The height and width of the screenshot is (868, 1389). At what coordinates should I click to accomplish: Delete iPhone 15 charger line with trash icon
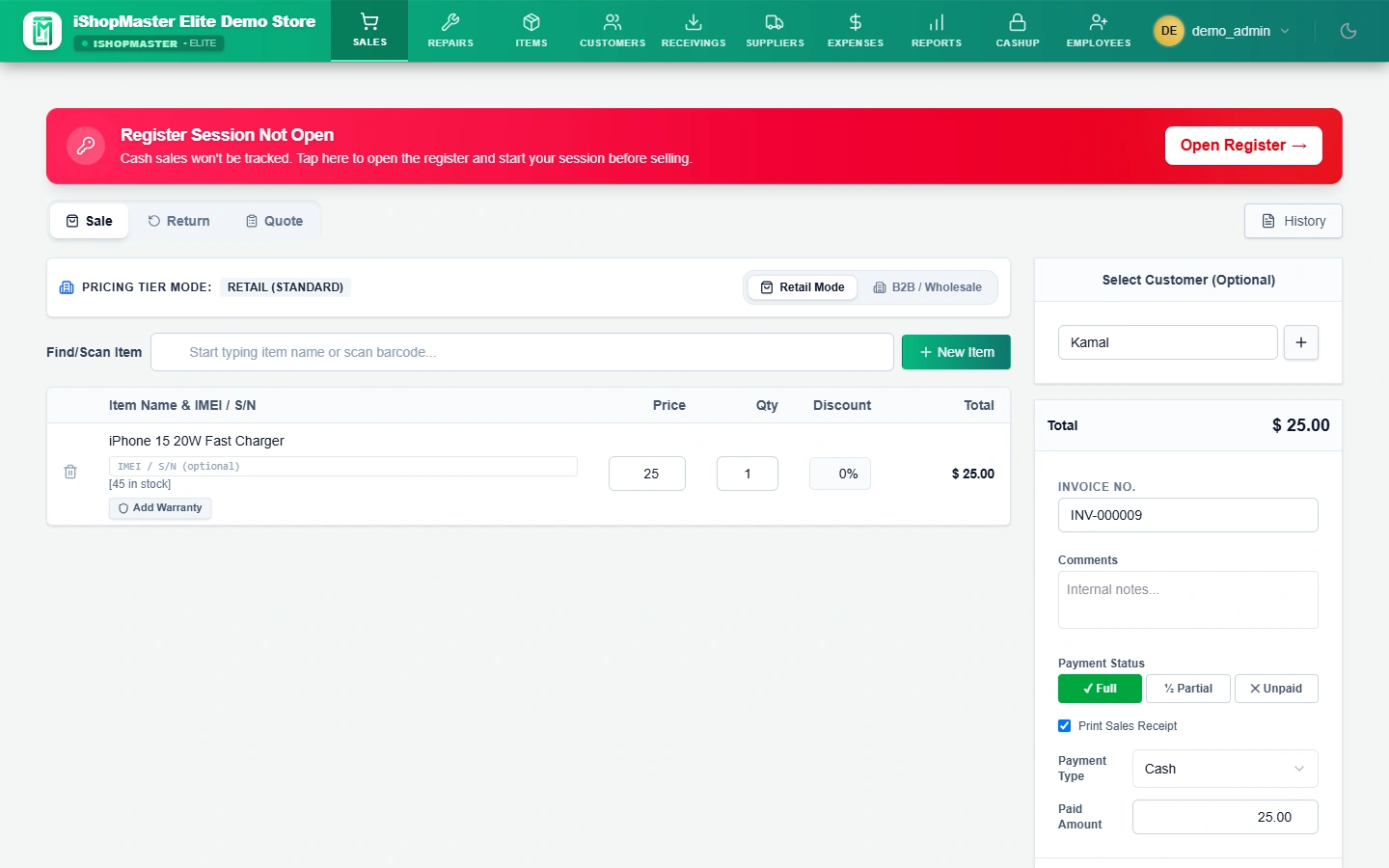(70, 472)
